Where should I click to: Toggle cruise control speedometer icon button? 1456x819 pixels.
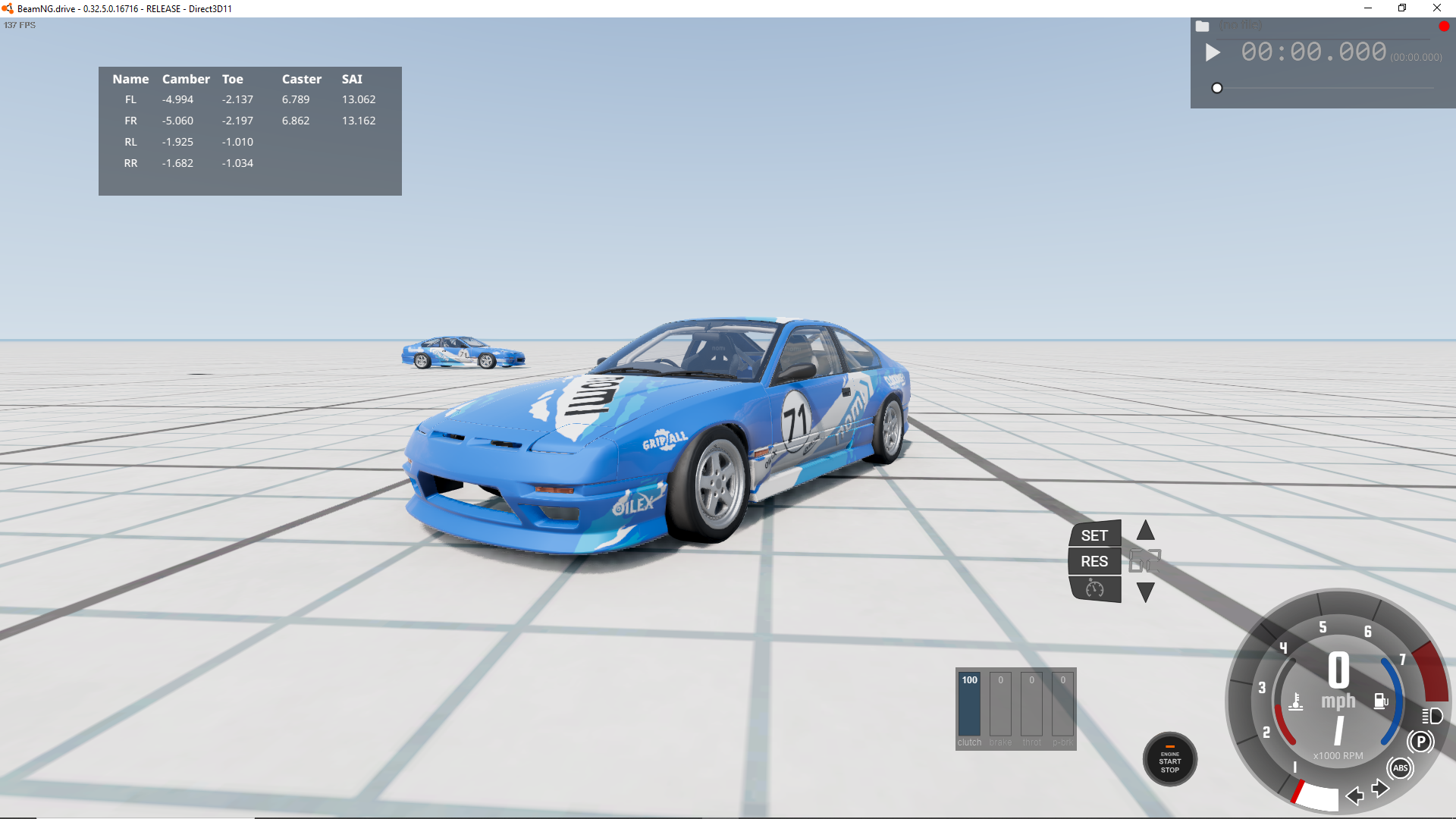(1094, 588)
